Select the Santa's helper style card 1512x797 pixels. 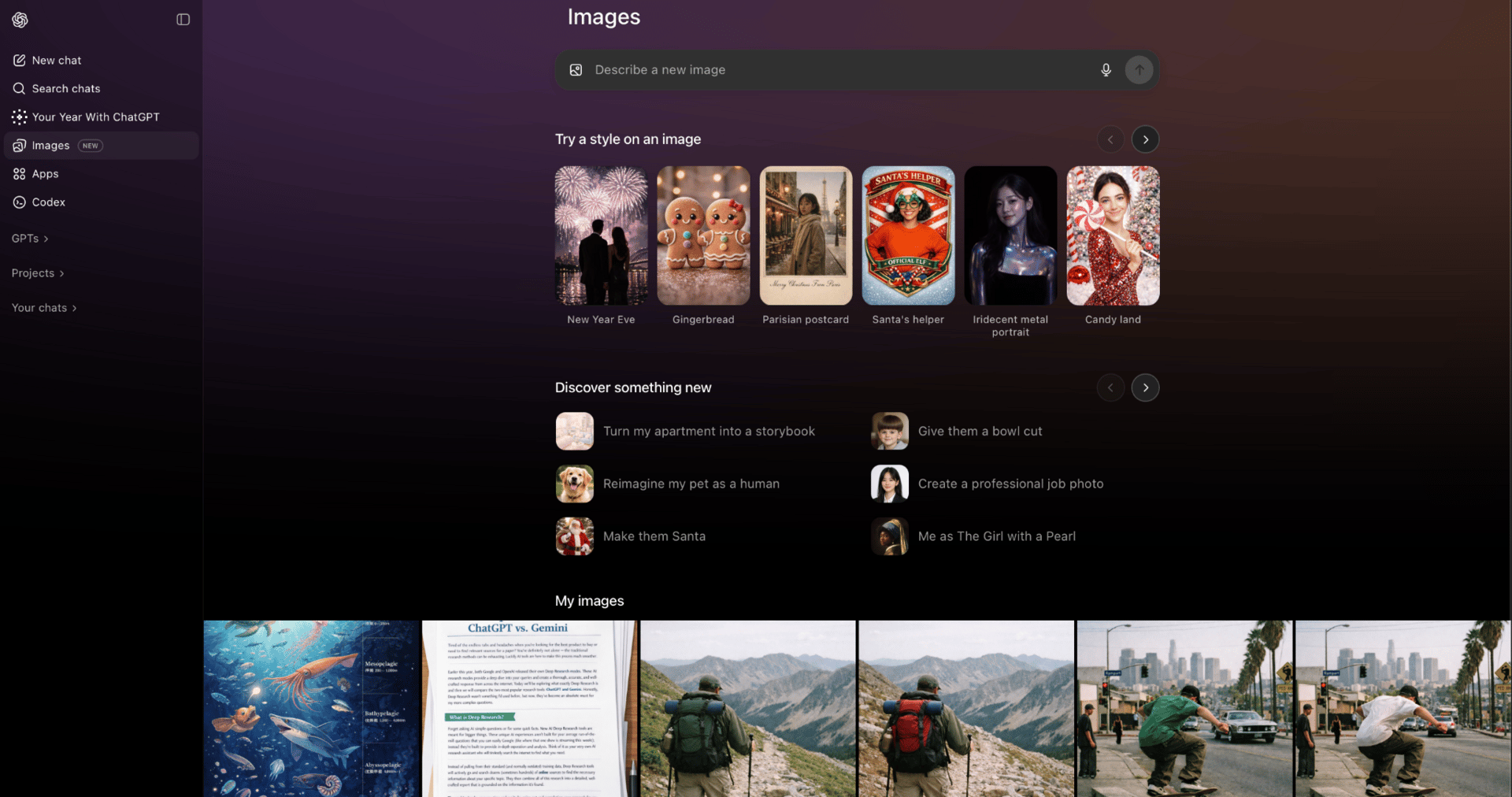tap(909, 235)
